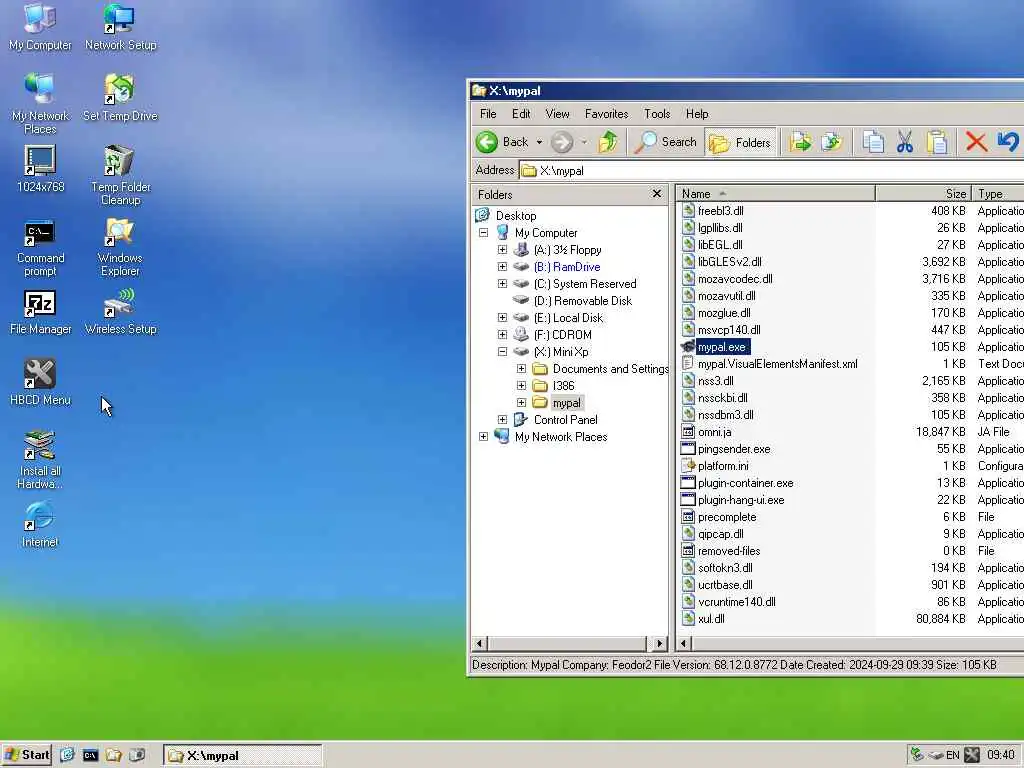Open the File menu

pos(488,114)
